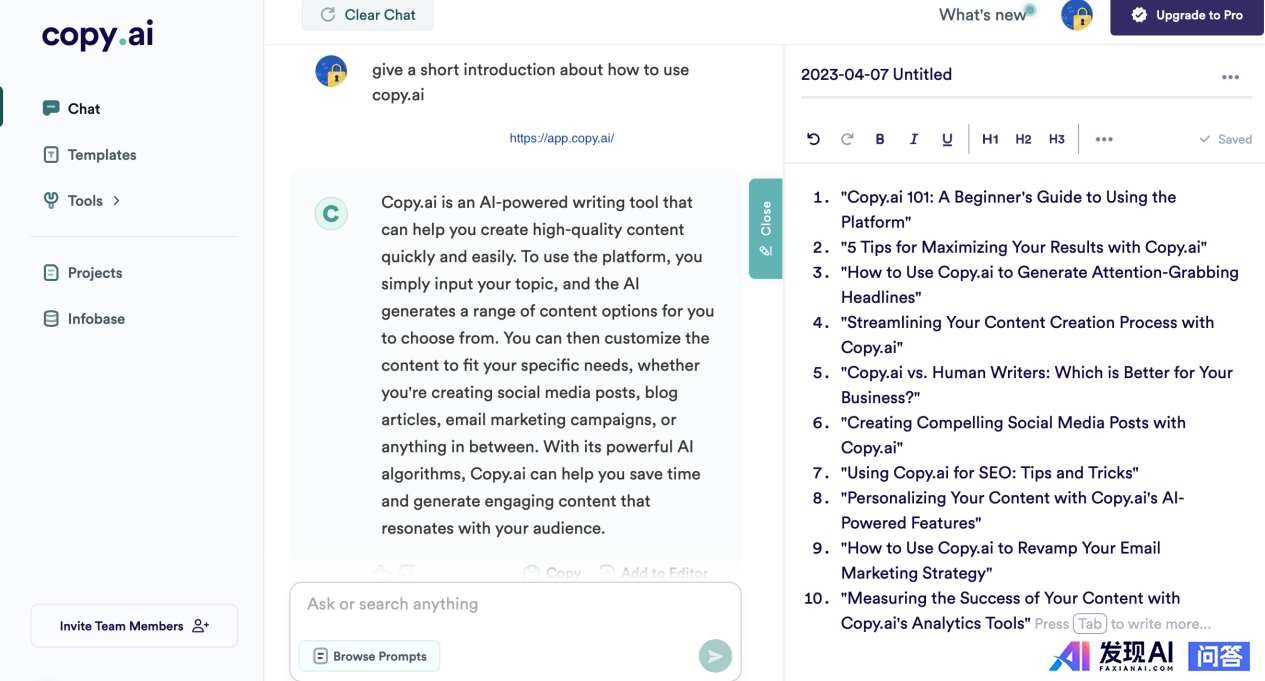The image size is (1265, 681).
Task: Click "Measuring the Success of Your Content" item
Action: click(1011, 610)
